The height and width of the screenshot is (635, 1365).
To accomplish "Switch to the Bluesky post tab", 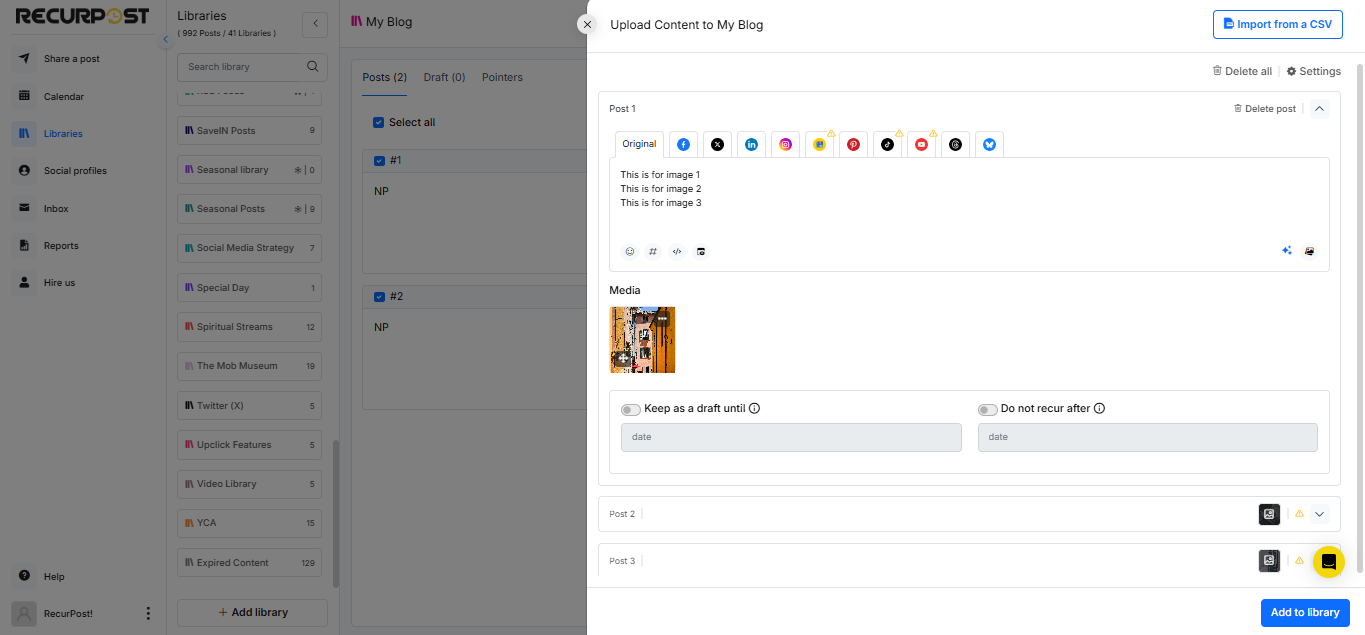I will pos(989,144).
